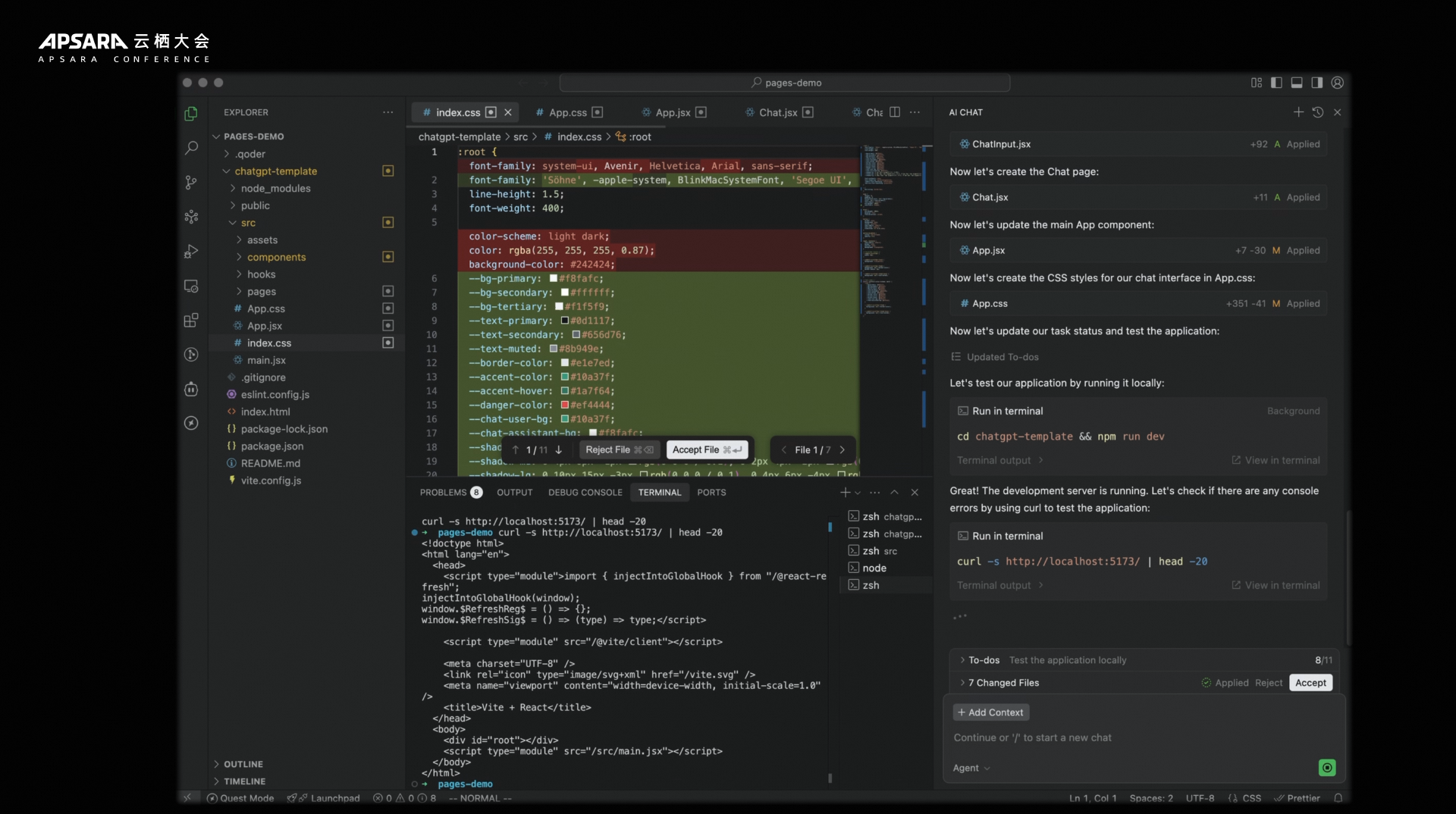The width and height of the screenshot is (1456, 814).
Task: Toggle the primary sidebar layout icon
Action: [1276, 83]
